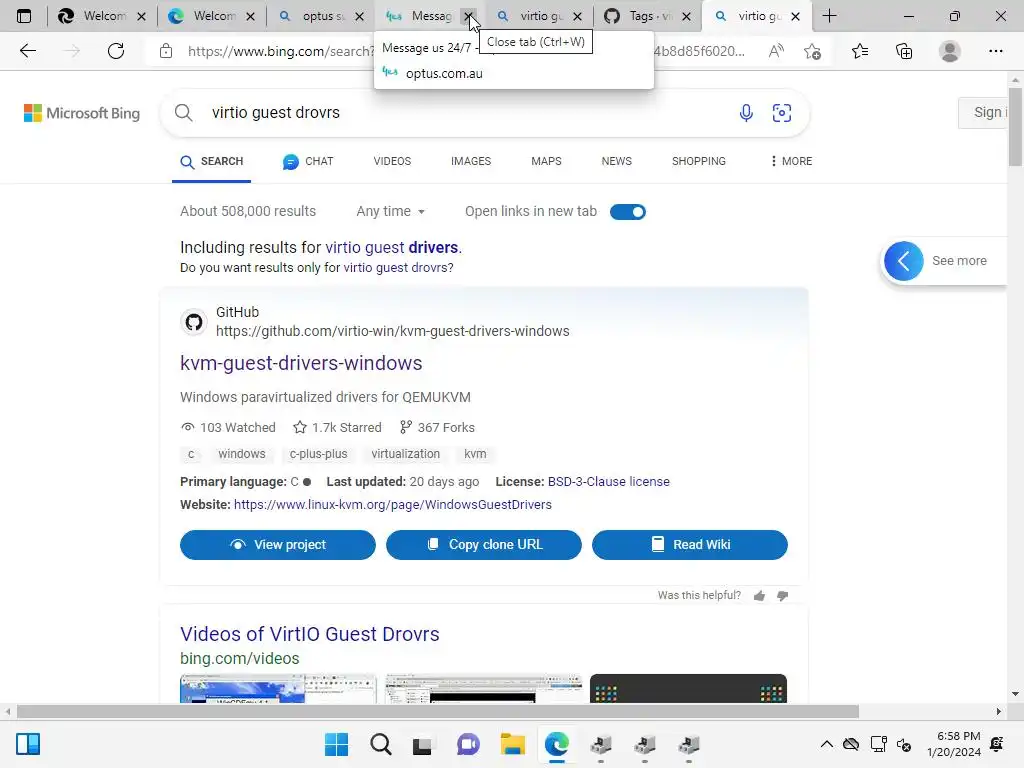Click Copy clone URL button
This screenshot has width=1024, height=768.
(x=483, y=545)
